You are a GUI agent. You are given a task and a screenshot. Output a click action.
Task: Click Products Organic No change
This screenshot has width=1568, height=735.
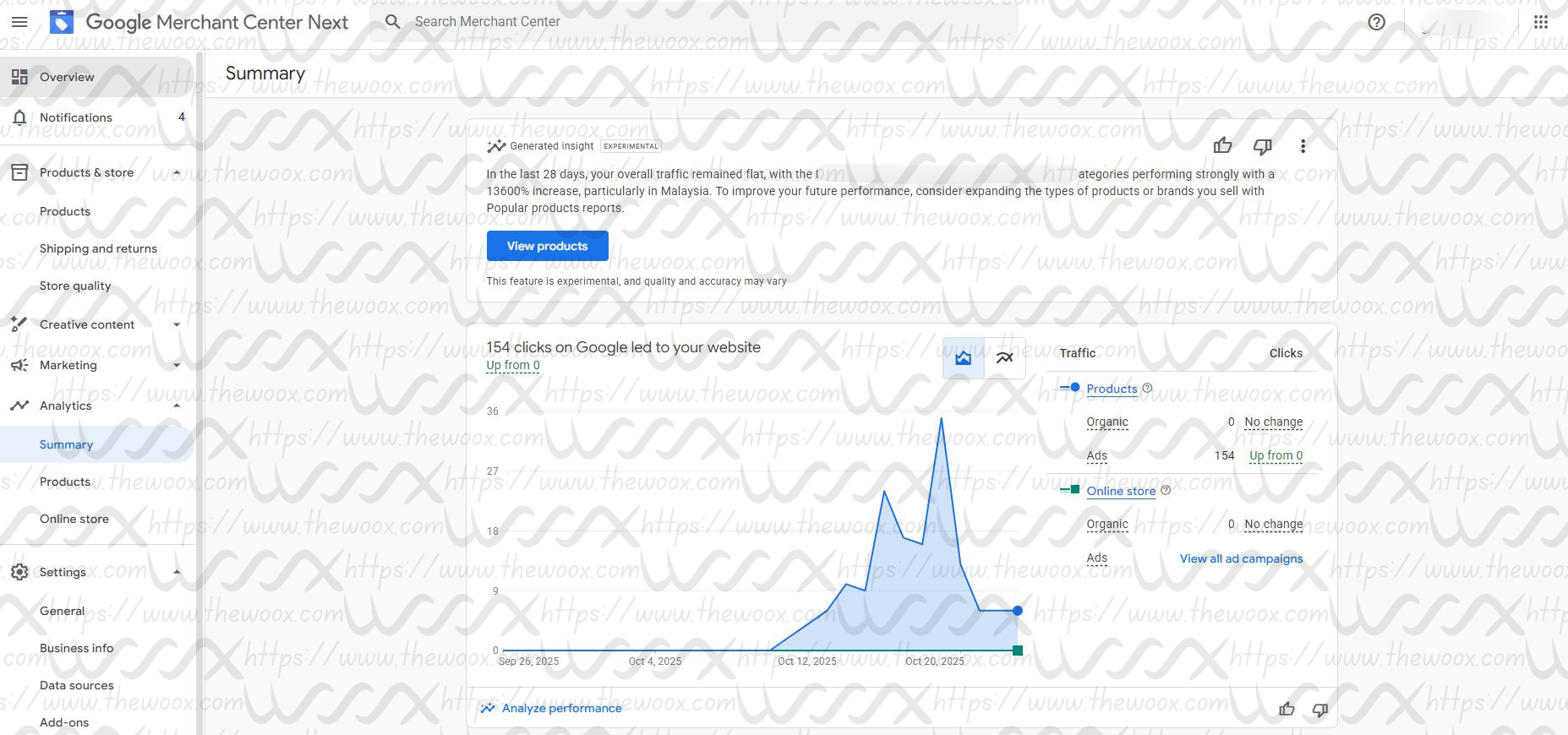[1273, 422]
